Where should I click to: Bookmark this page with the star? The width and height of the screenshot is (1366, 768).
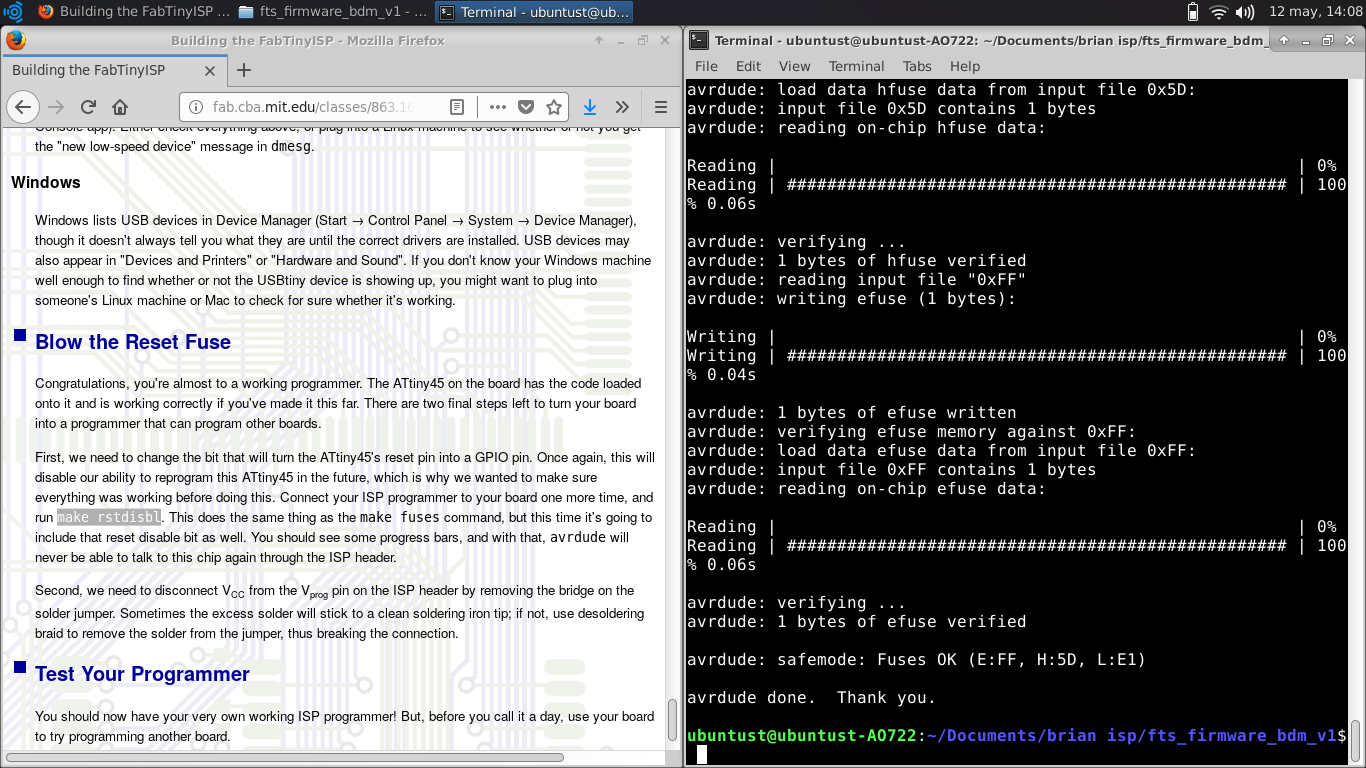click(x=553, y=107)
